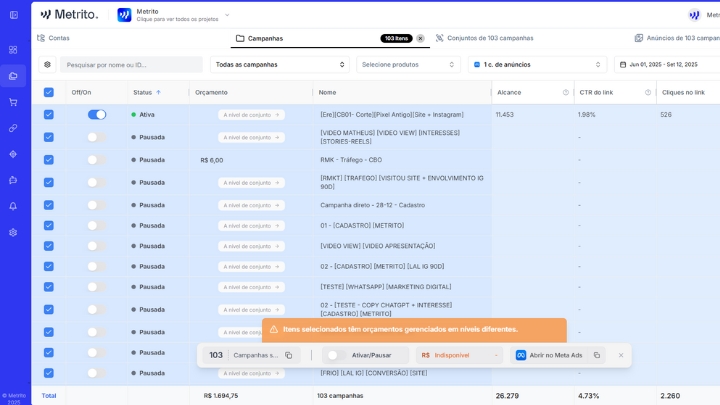The image size is (720, 405).
Task: Open A nível de conjunto for [FRIO] [LAL IG] row
Action: pyautogui.click(x=251, y=373)
